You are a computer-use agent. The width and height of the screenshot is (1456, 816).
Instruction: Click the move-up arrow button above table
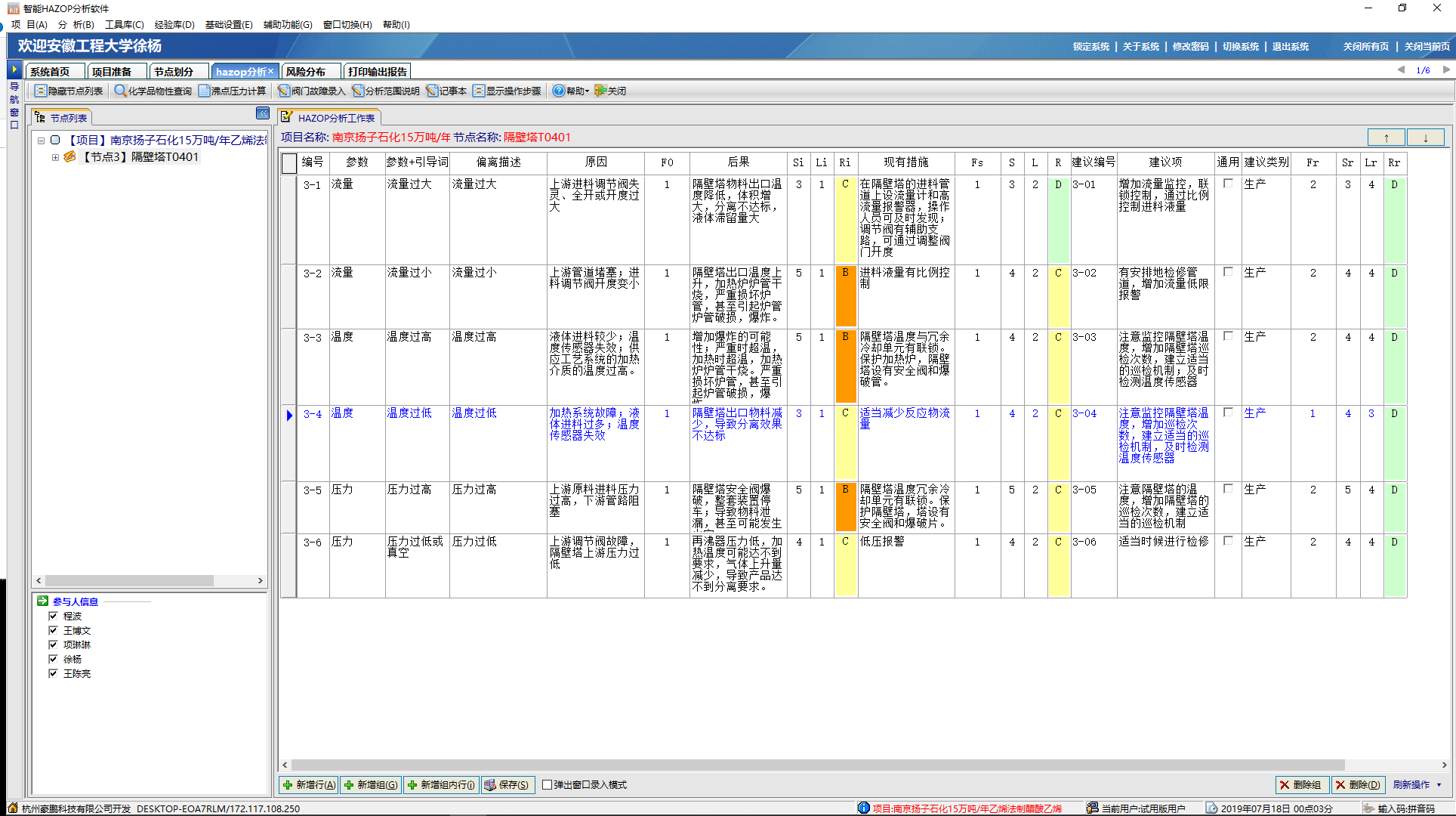[x=1386, y=138]
